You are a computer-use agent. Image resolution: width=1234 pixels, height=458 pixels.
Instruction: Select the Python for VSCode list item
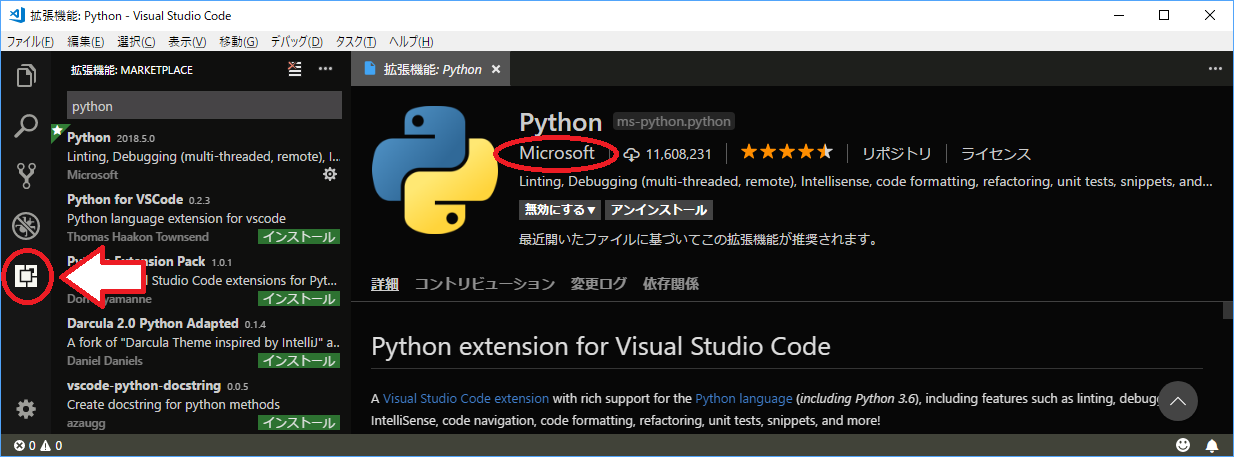coord(199,217)
